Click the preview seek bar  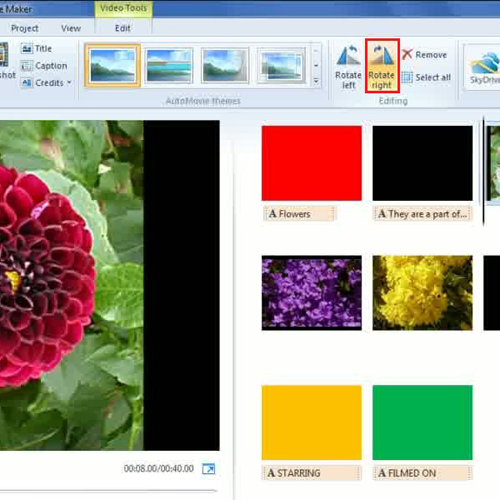pos(108,491)
